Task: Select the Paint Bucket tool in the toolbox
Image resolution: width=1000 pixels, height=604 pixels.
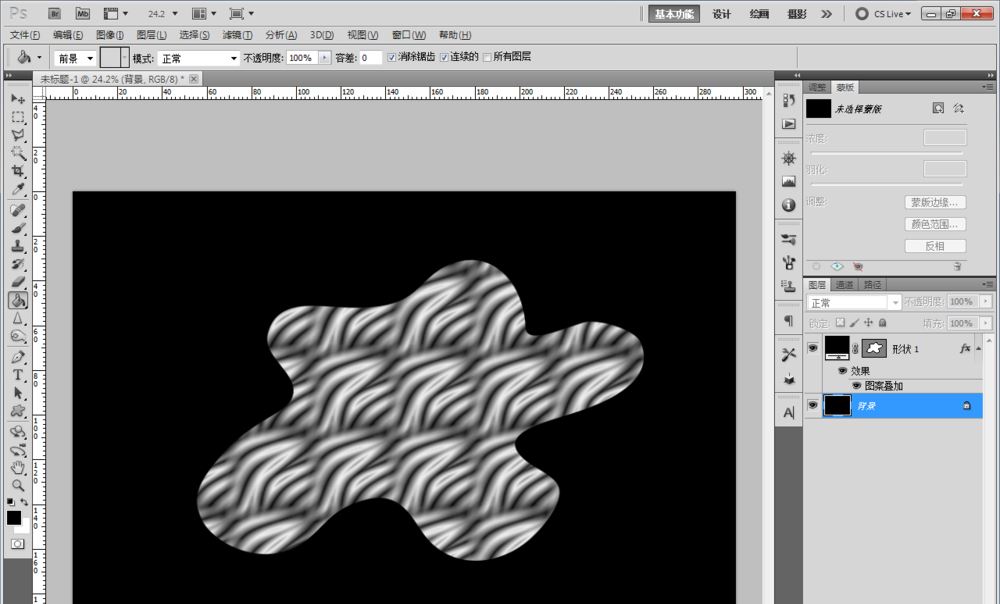Action: 18,300
